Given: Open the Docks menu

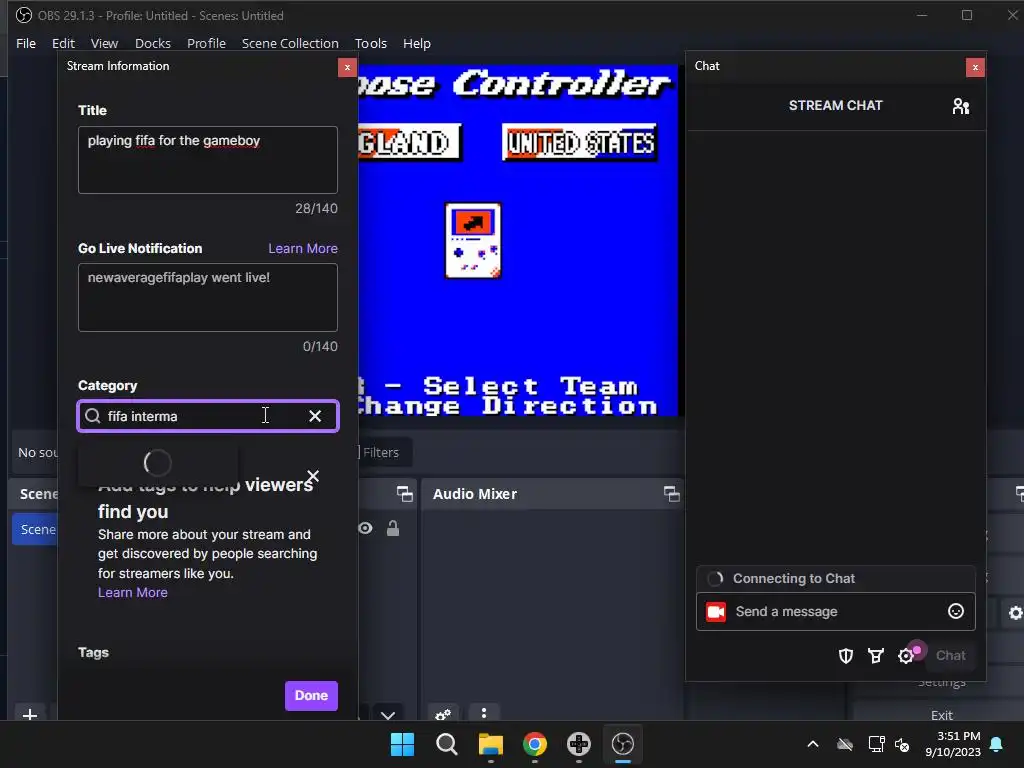Looking at the screenshot, I should click(x=153, y=44).
